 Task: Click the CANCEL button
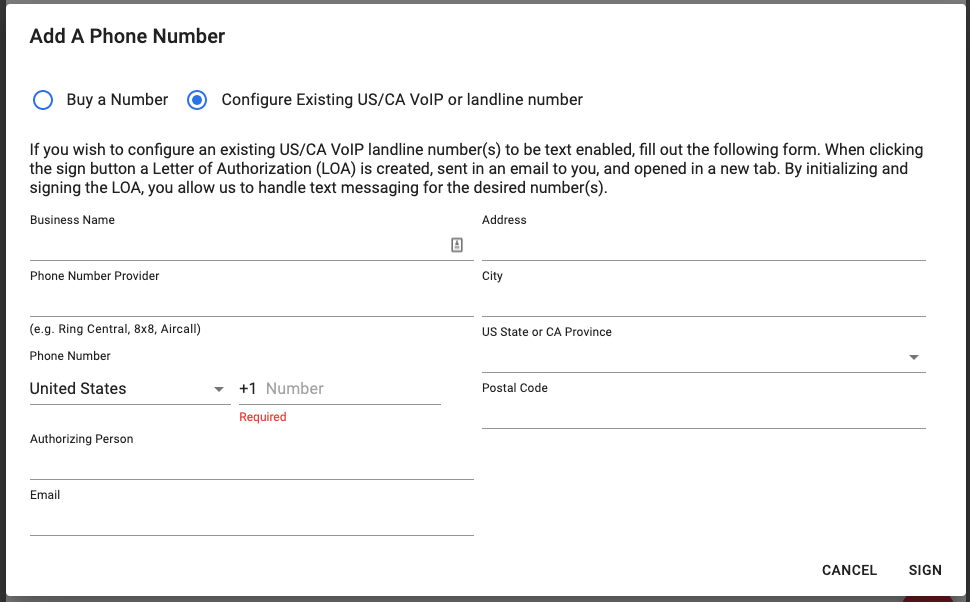coord(849,570)
